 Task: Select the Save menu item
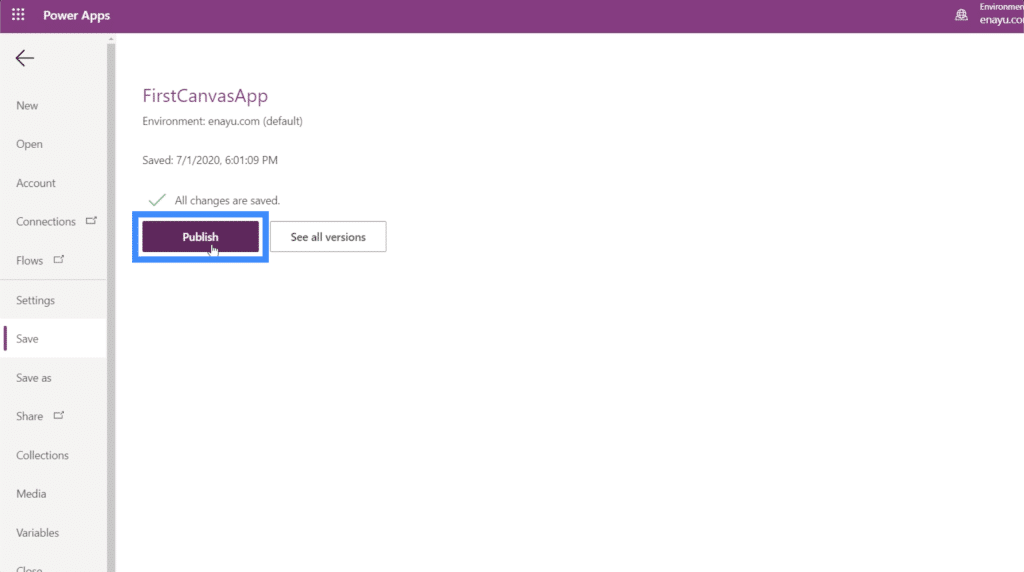(x=53, y=339)
